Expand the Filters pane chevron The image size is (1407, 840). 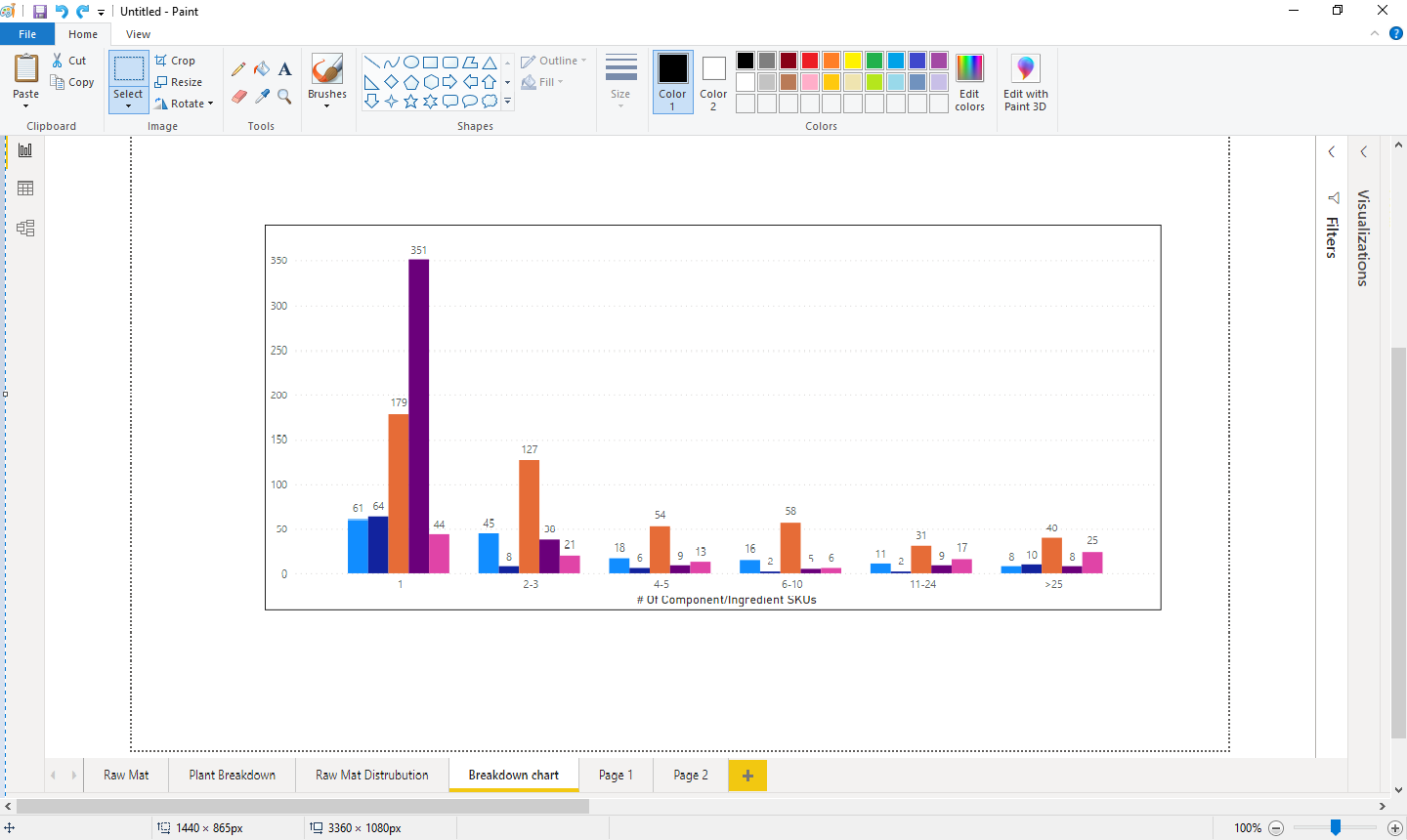pos(1332,152)
